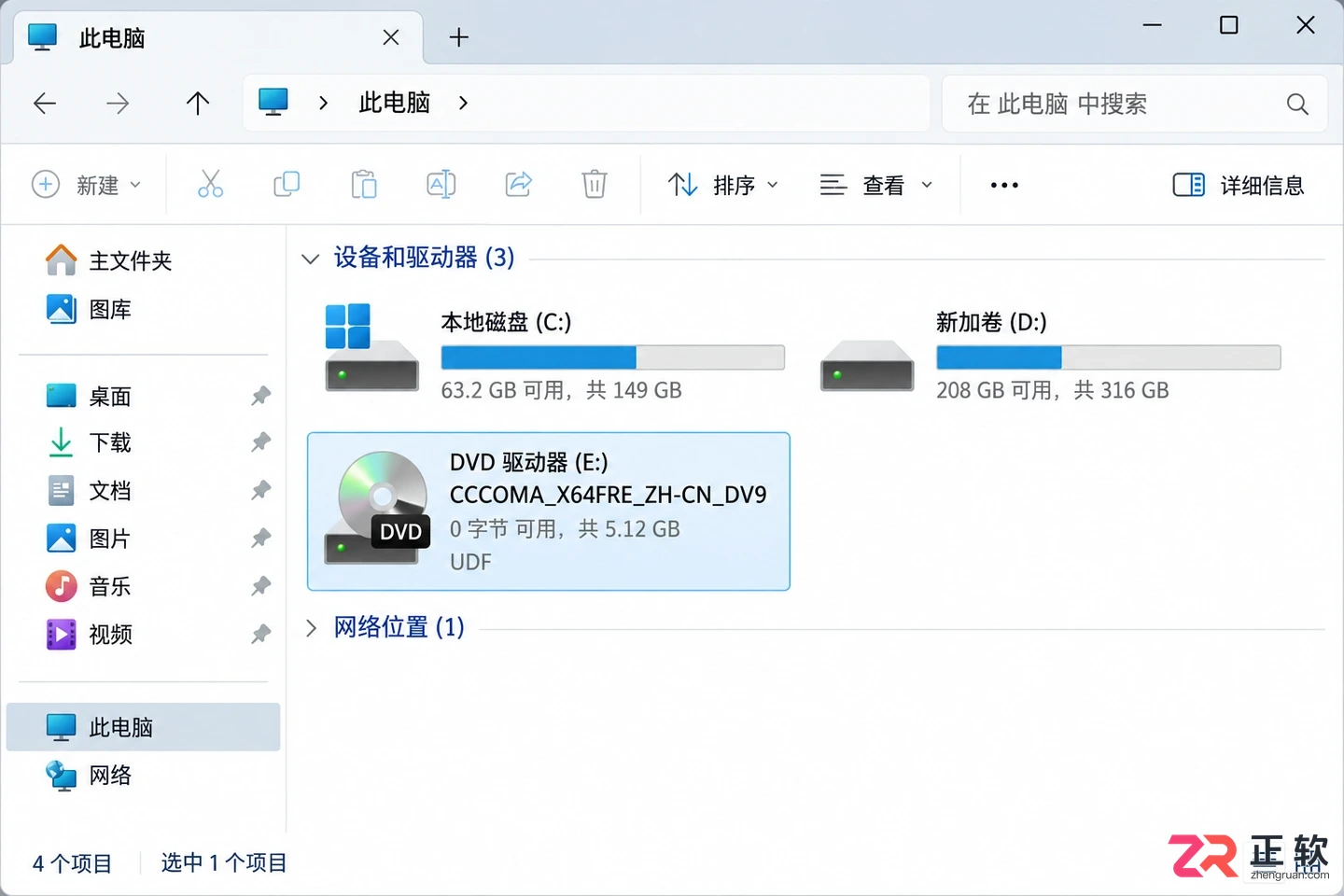Open the three-dots more options menu

click(x=1004, y=185)
